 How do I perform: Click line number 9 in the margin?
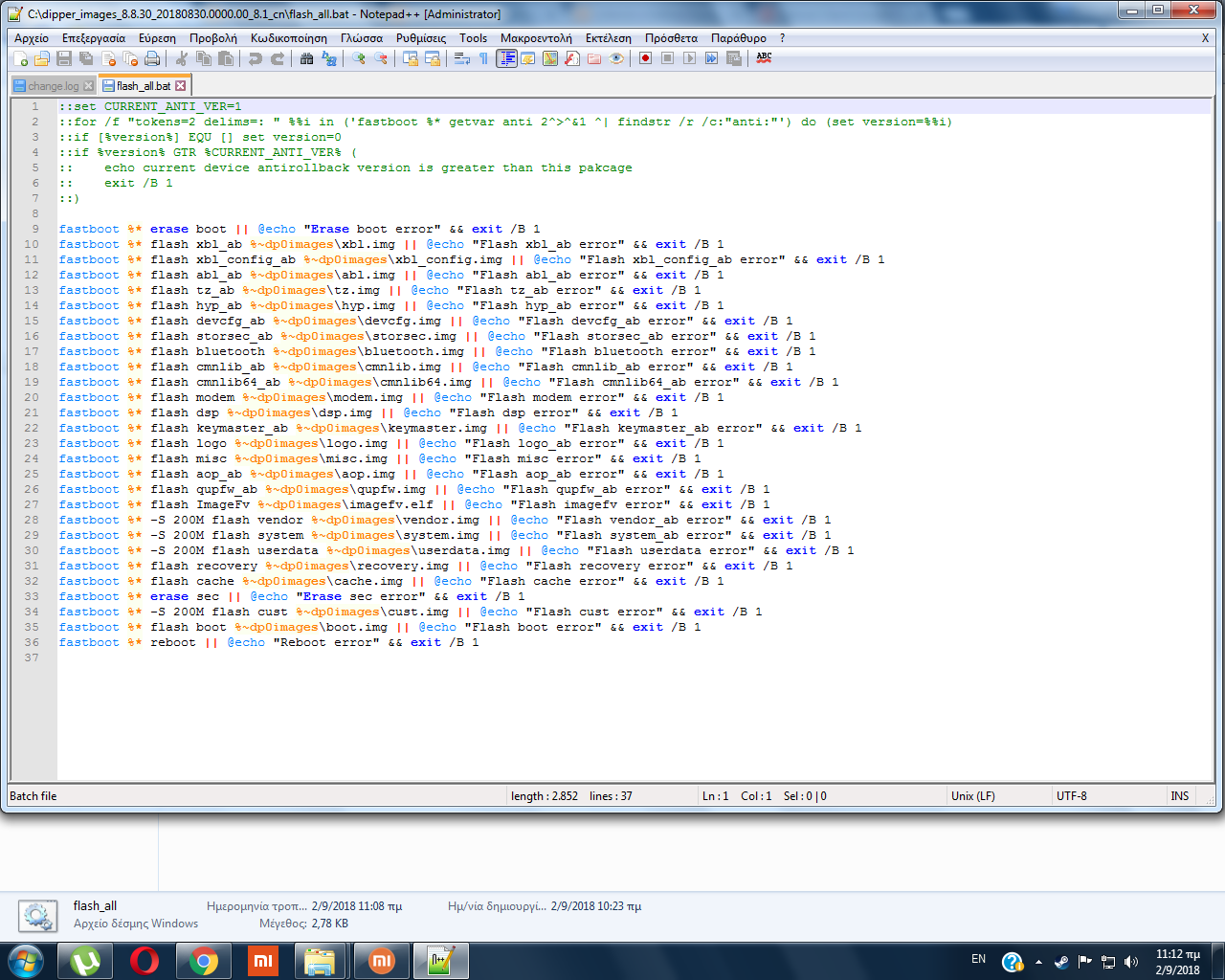point(35,229)
